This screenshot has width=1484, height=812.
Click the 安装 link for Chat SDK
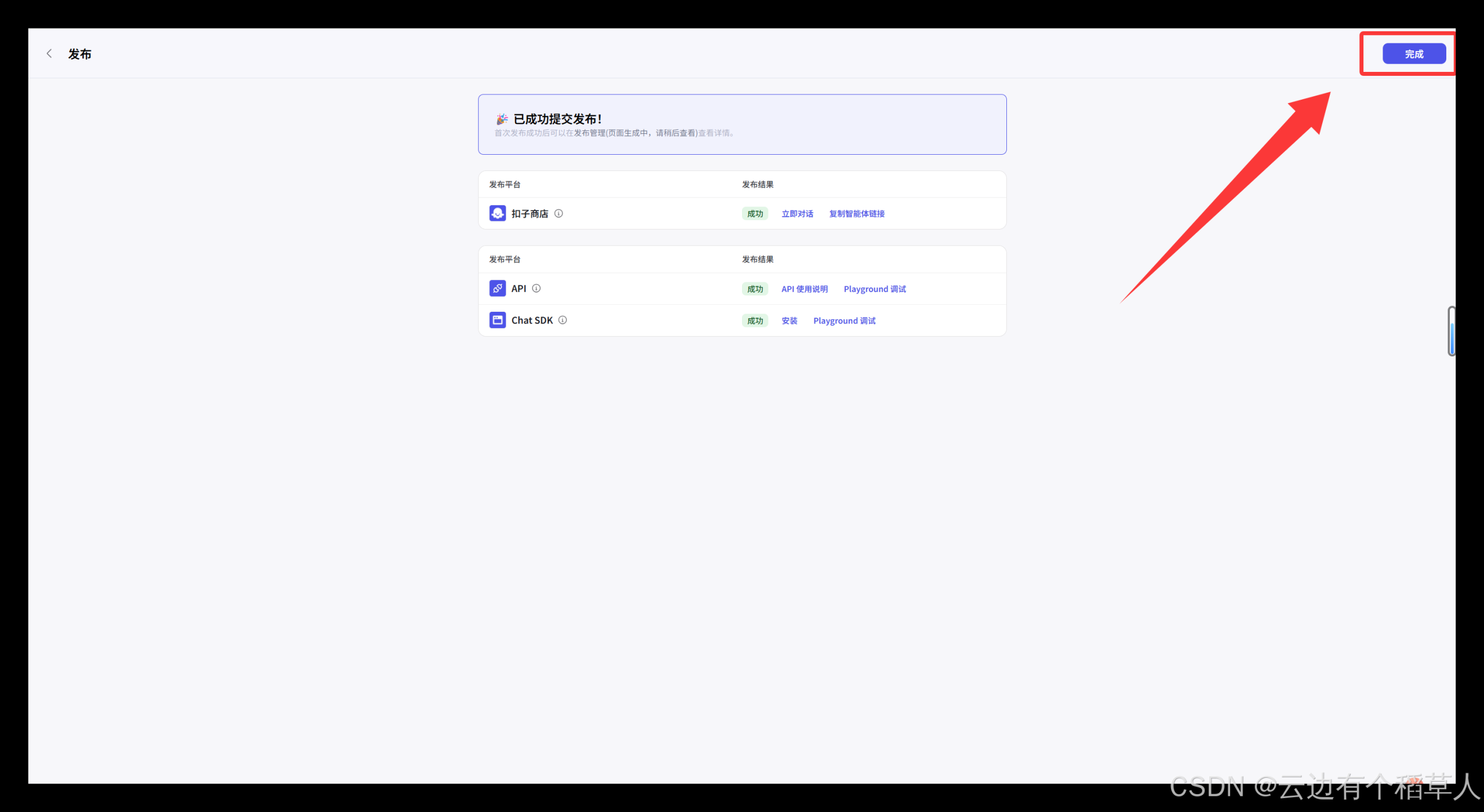tap(790, 321)
